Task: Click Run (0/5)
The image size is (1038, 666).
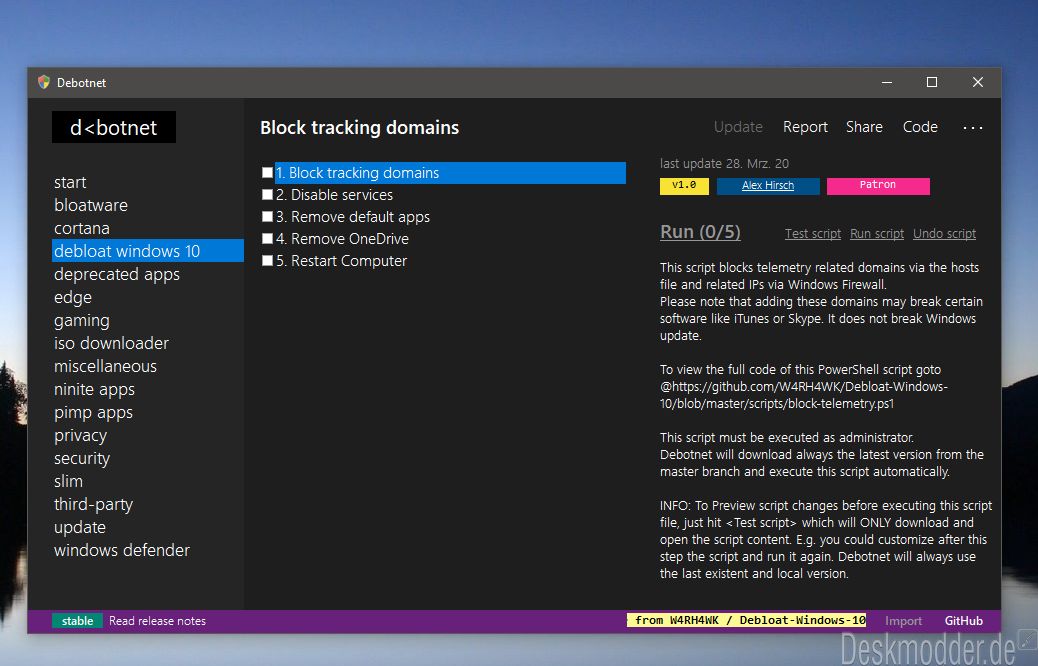Action: click(x=700, y=232)
